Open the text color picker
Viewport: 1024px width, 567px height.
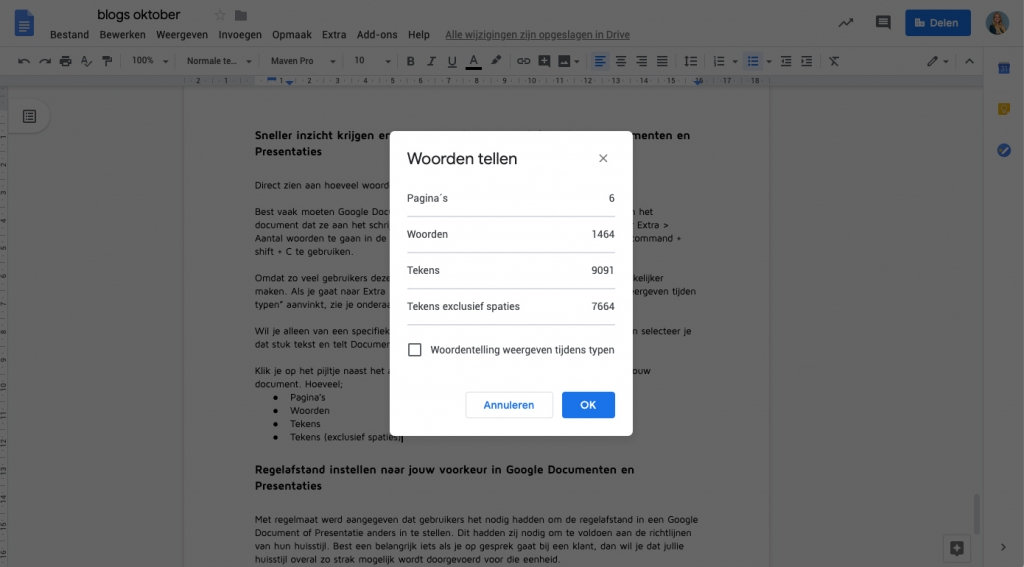click(473, 61)
